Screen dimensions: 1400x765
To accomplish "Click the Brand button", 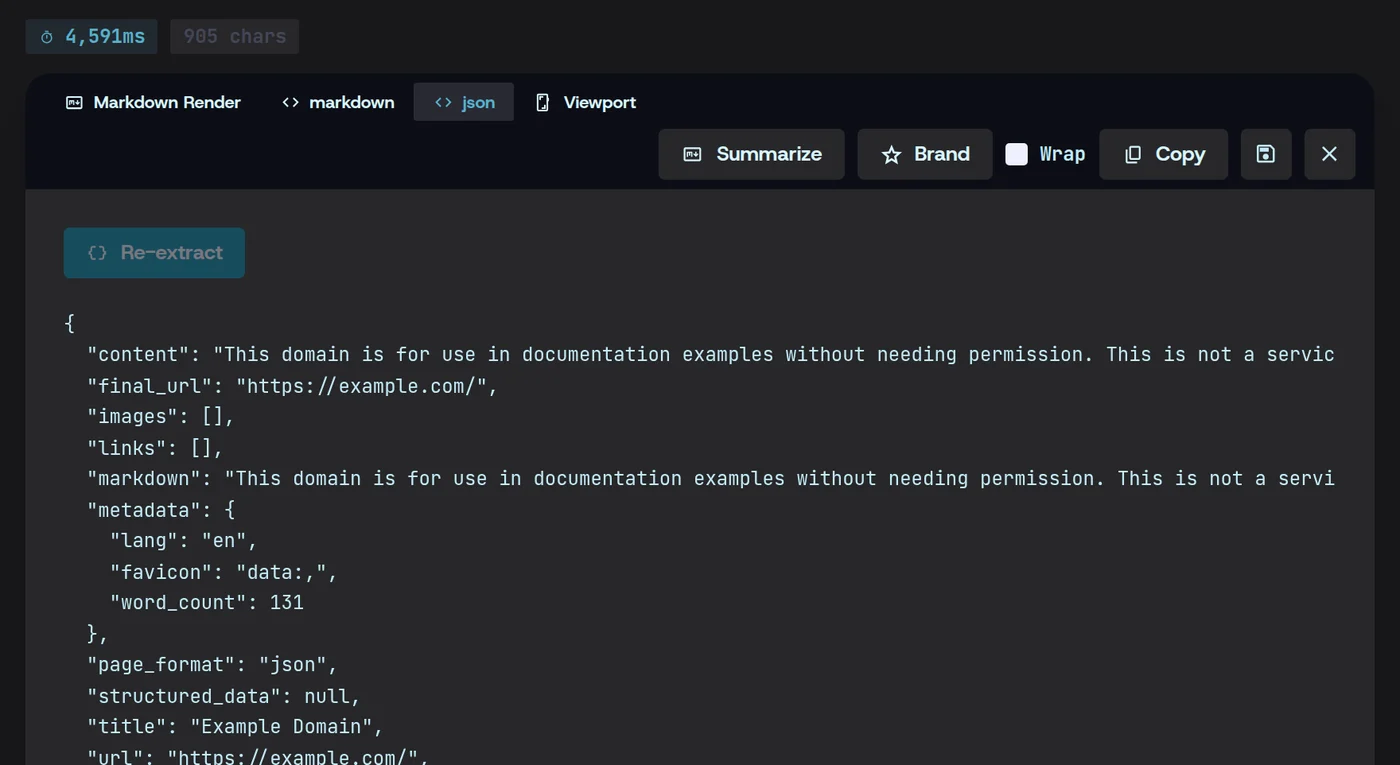I will point(925,154).
